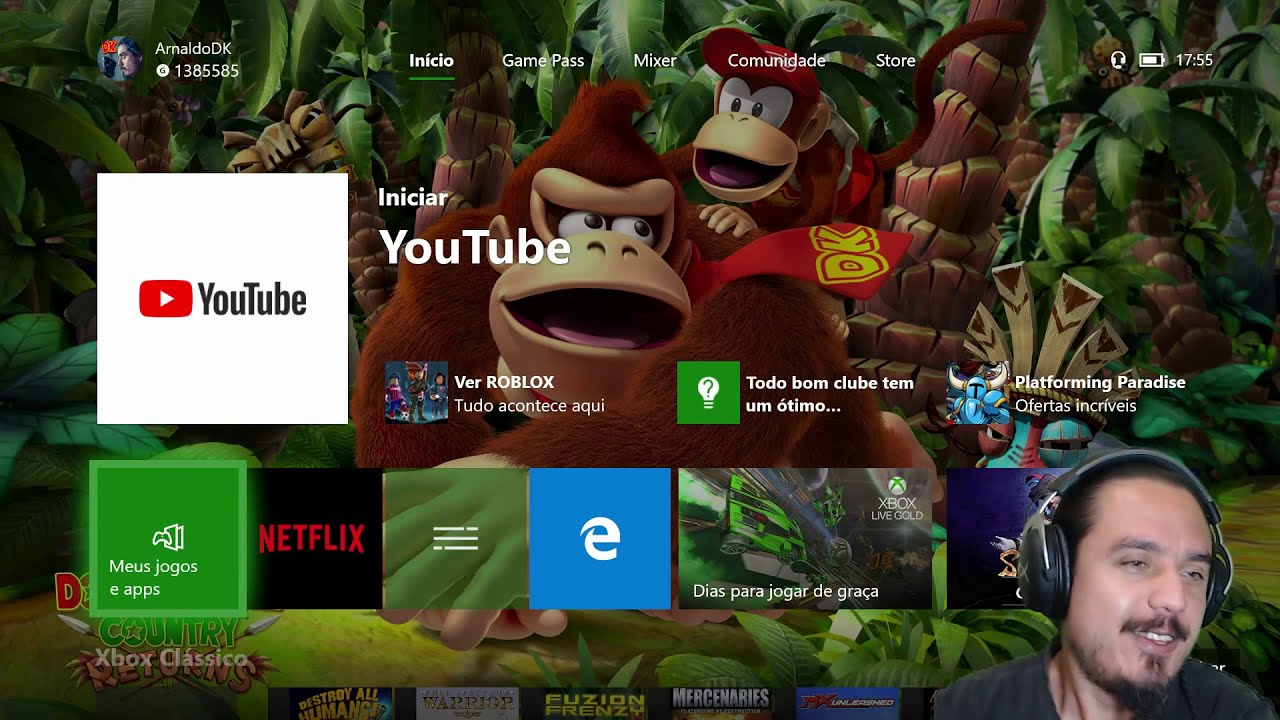The height and width of the screenshot is (720, 1280).
Task: Click the clock showing 17:55
Action: (x=1194, y=60)
